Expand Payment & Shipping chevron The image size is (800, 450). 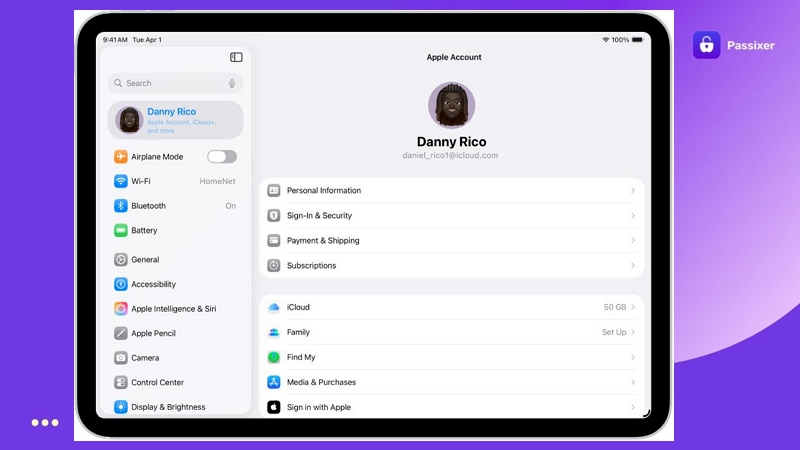coord(633,240)
